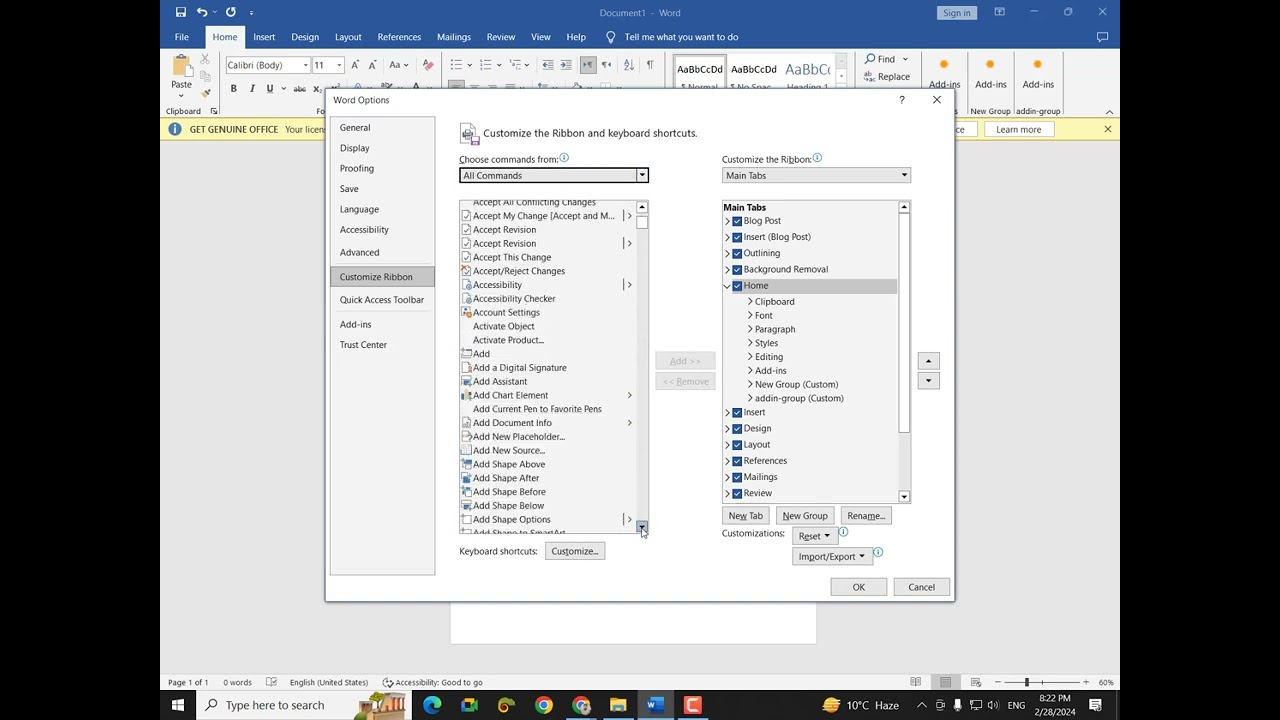Uncheck the Layout tab checkbox
Screen dimensions: 1280x720
click(x=737, y=445)
